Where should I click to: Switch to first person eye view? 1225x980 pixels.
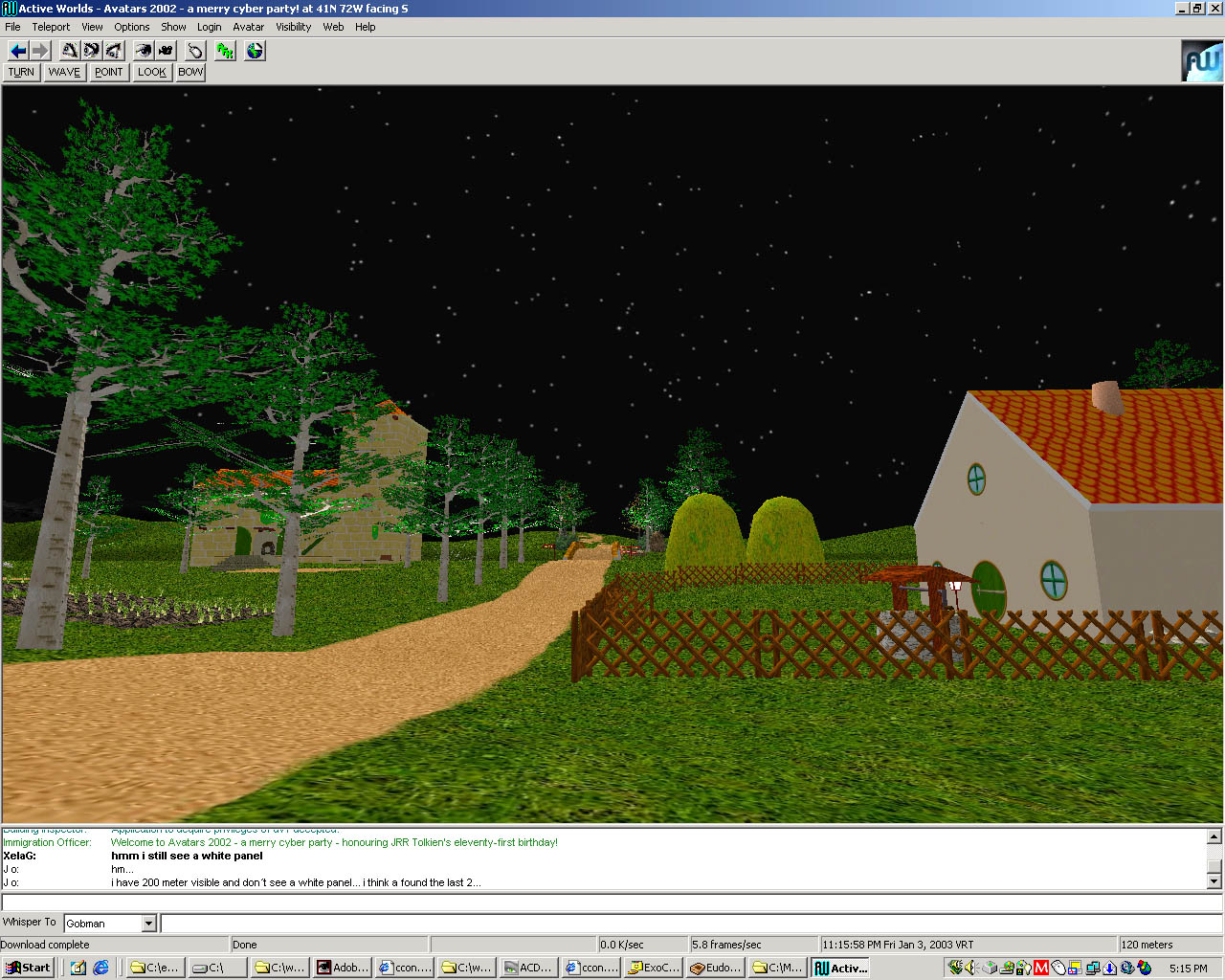point(144,51)
